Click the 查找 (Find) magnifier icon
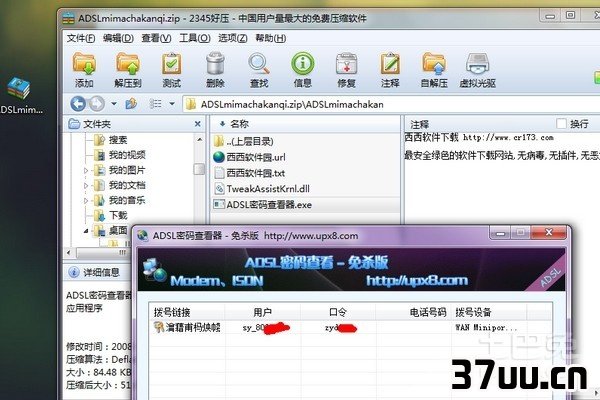The width and height of the screenshot is (600, 400). 259,70
